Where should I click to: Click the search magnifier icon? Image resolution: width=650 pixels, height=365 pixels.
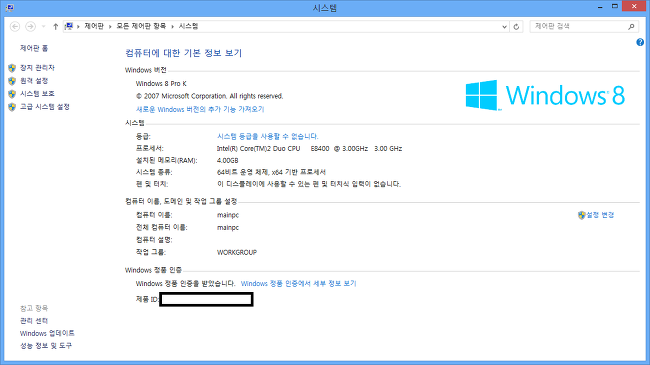pyautogui.click(x=631, y=27)
